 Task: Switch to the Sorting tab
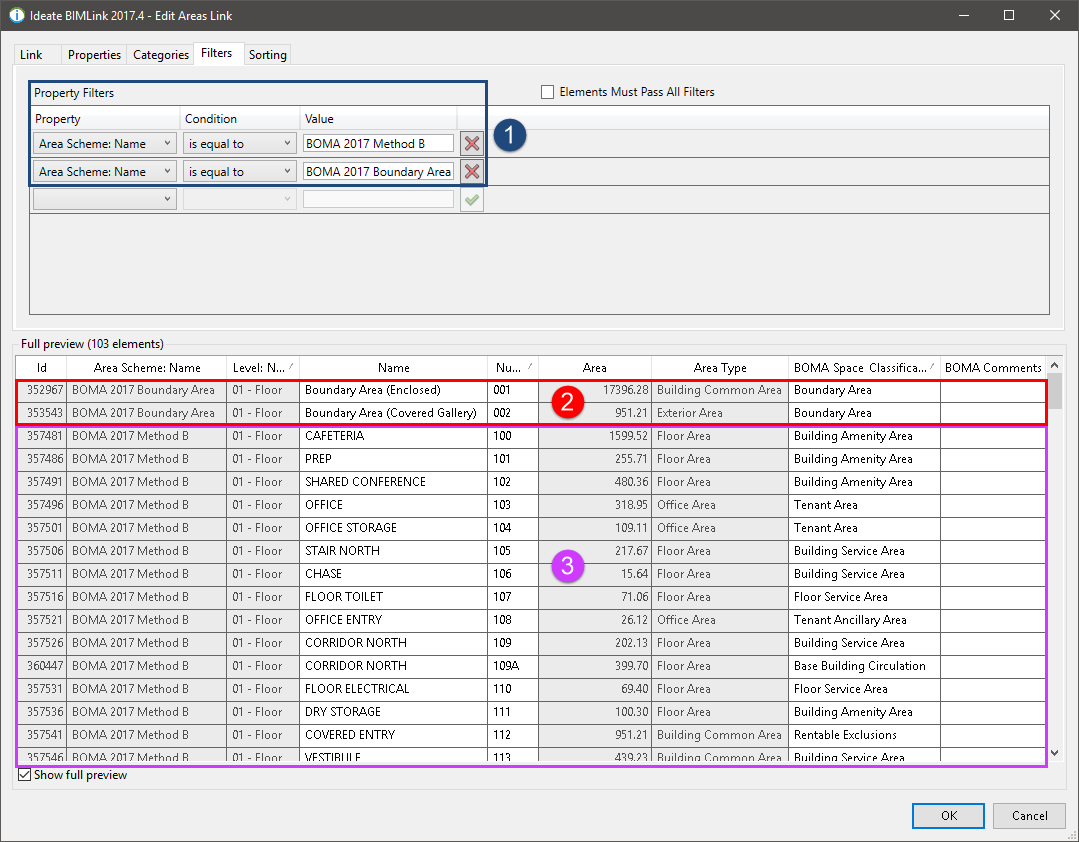[267, 55]
